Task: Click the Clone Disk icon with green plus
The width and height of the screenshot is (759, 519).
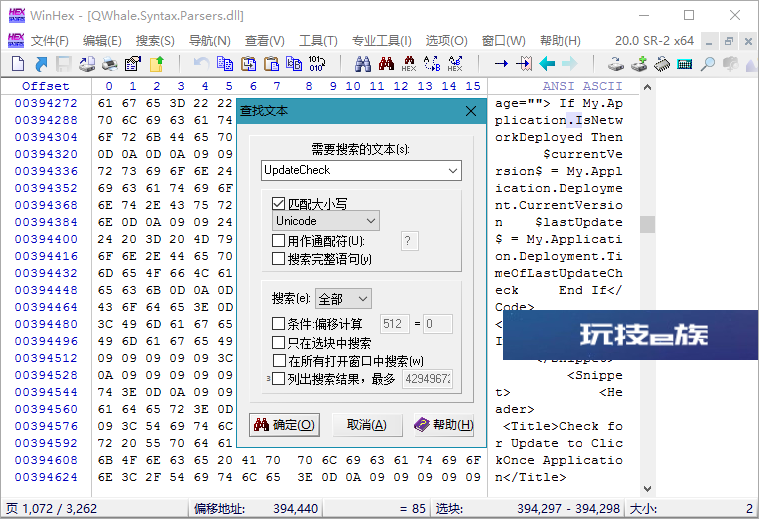Action: coord(639,63)
